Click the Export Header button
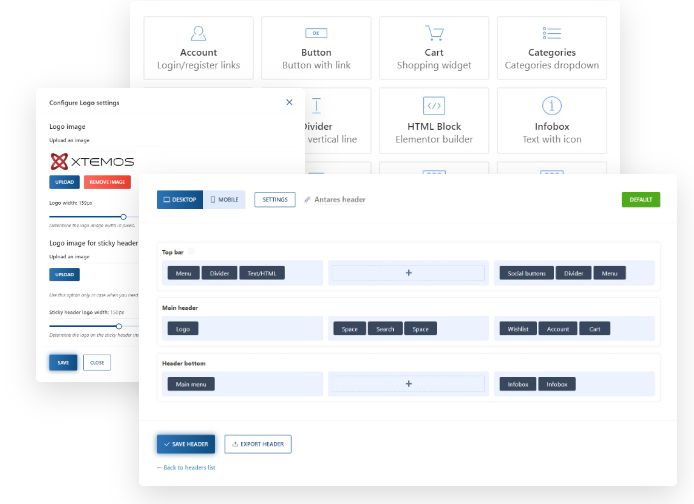 [258, 444]
